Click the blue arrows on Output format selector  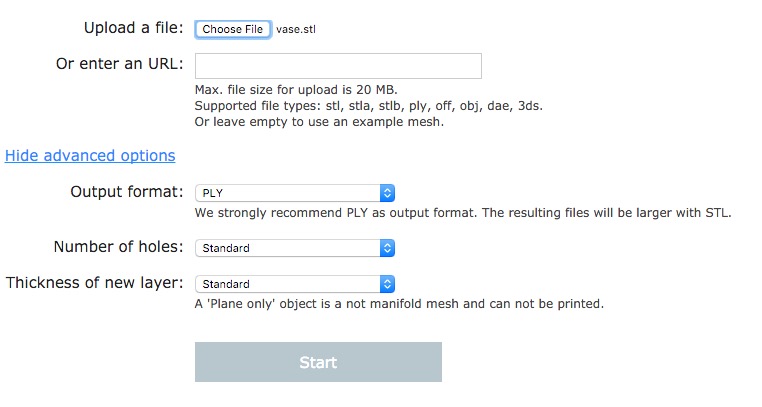tap(388, 193)
